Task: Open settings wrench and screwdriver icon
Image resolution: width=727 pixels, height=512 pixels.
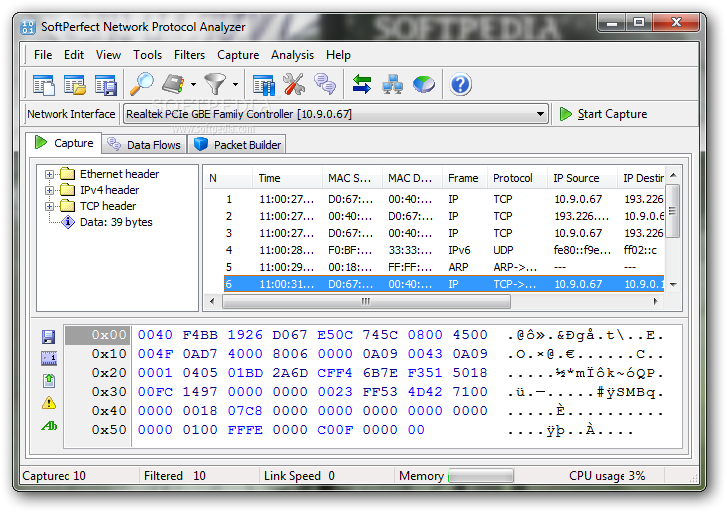Action: (294, 84)
